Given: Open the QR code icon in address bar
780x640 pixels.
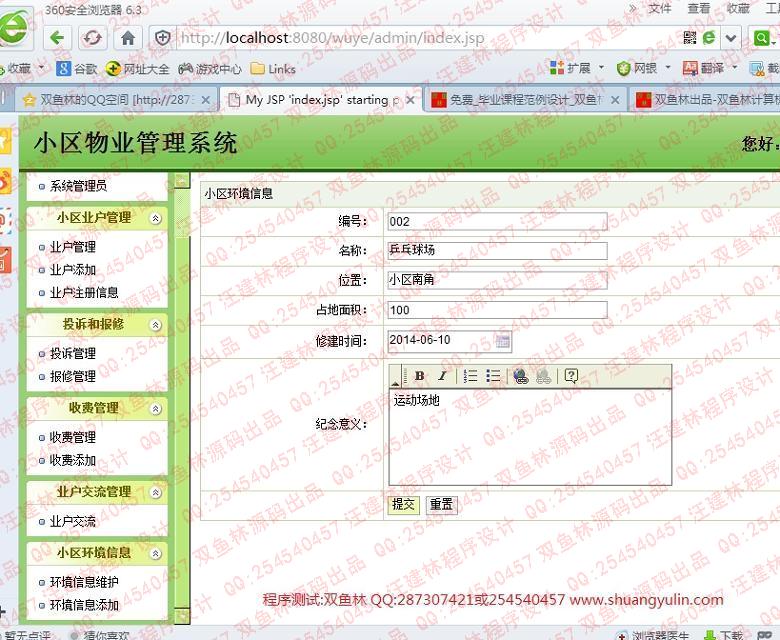Looking at the screenshot, I should pyautogui.click(x=689, y=38).
